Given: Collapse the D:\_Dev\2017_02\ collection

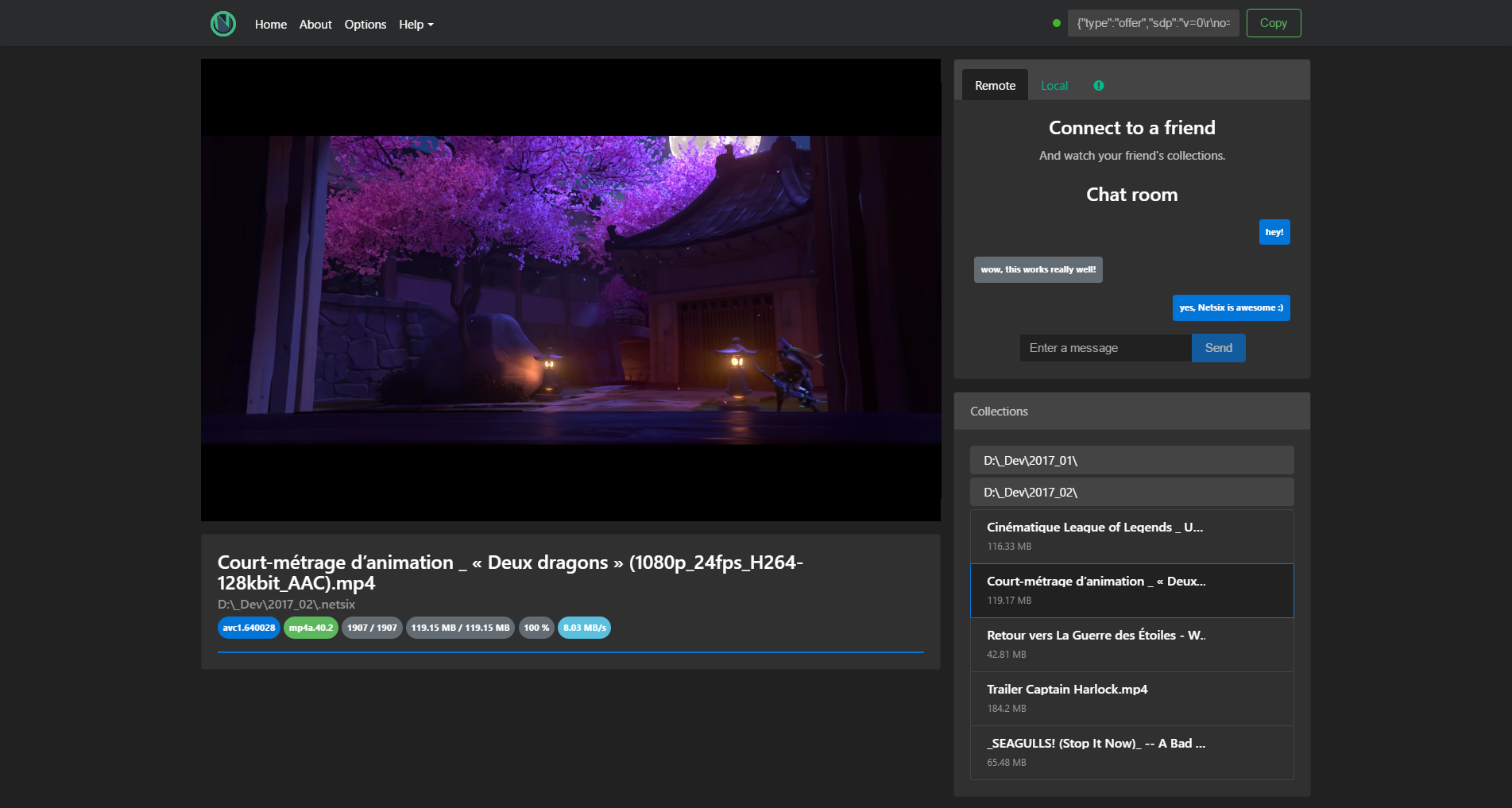Looking at the screenshot, I should tap(1132, 492).
